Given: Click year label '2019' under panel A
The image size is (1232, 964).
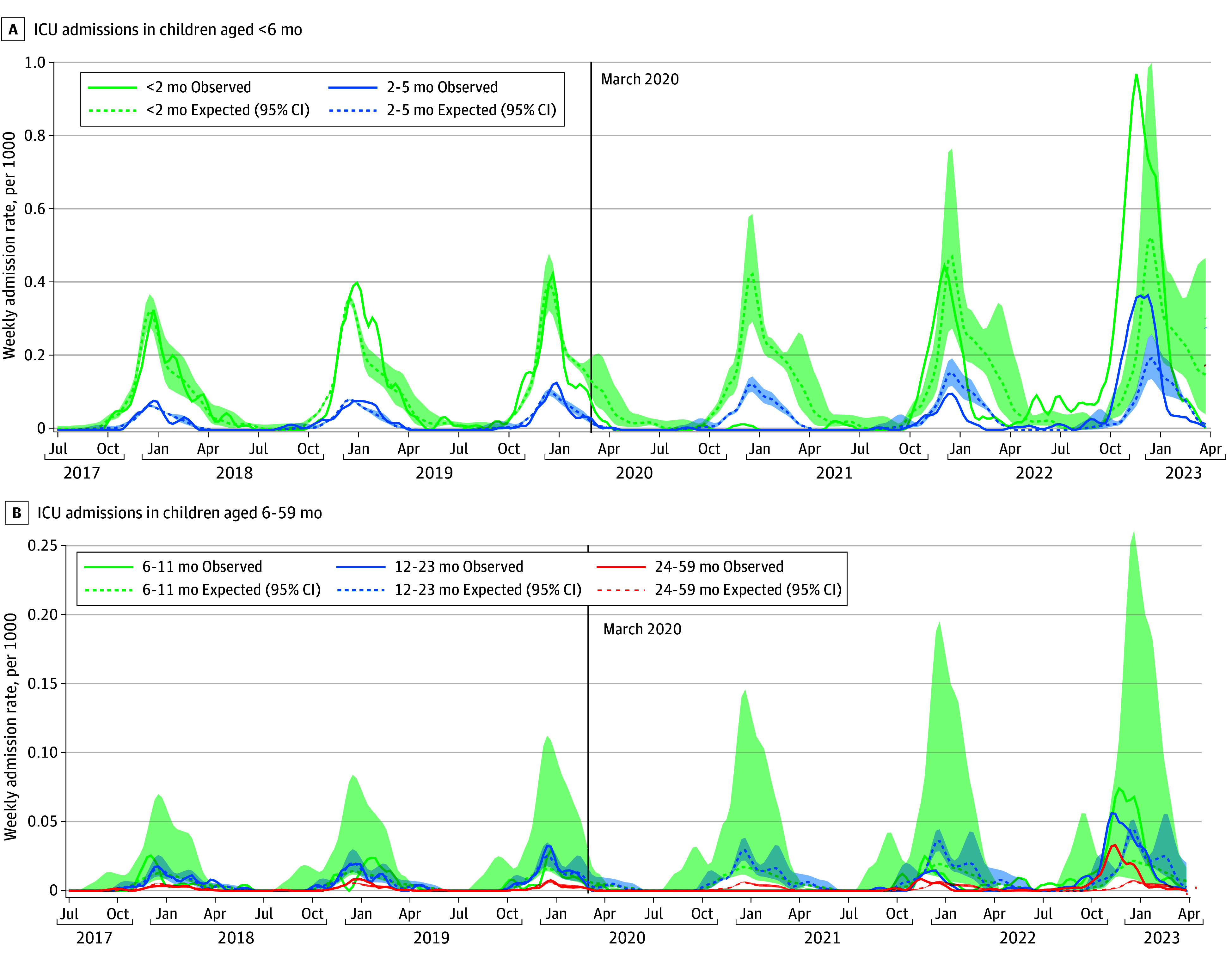Looking at the screenshot, I should (434, 473).
